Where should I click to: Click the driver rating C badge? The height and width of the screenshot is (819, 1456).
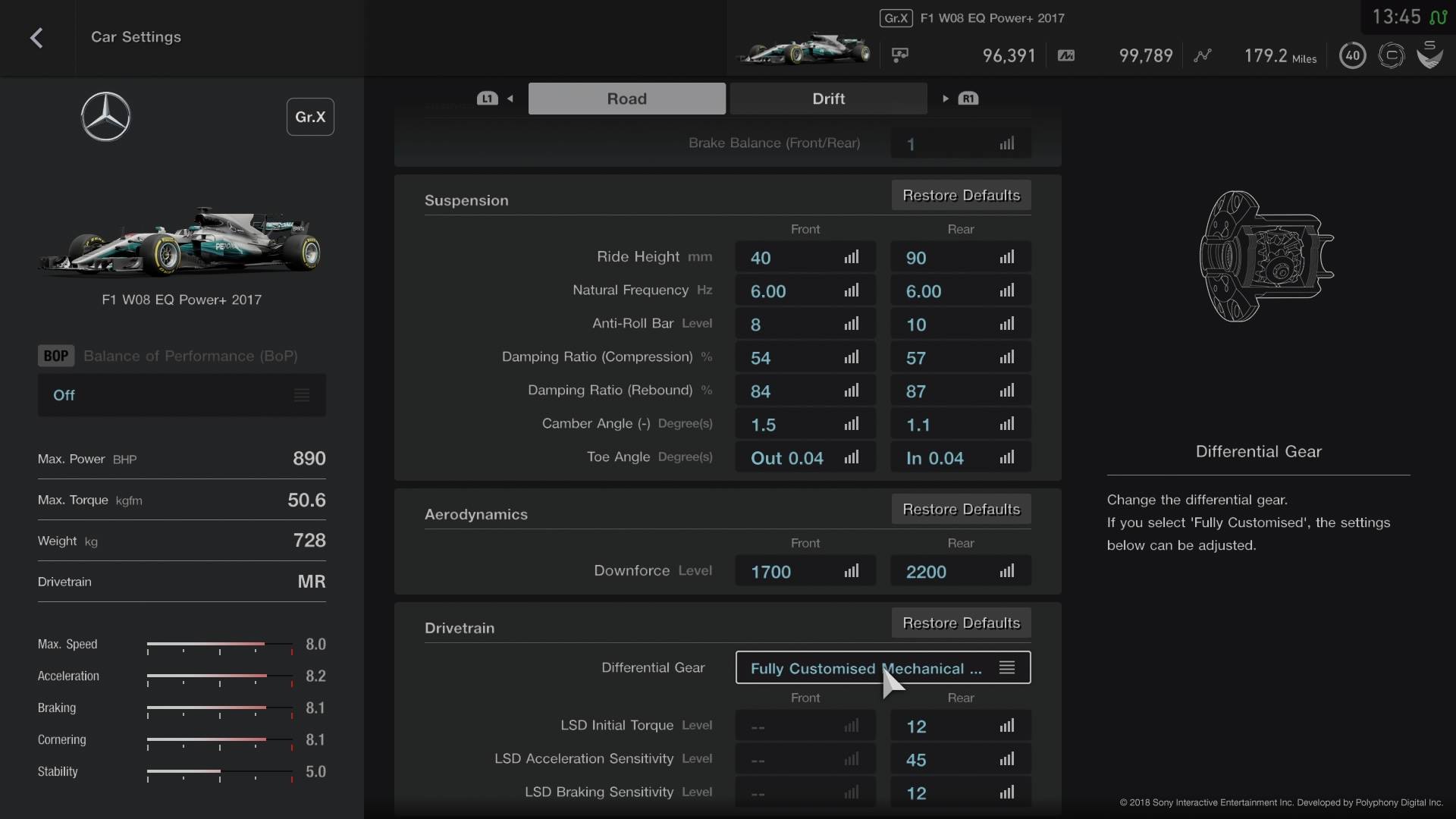click(1391, 55)
